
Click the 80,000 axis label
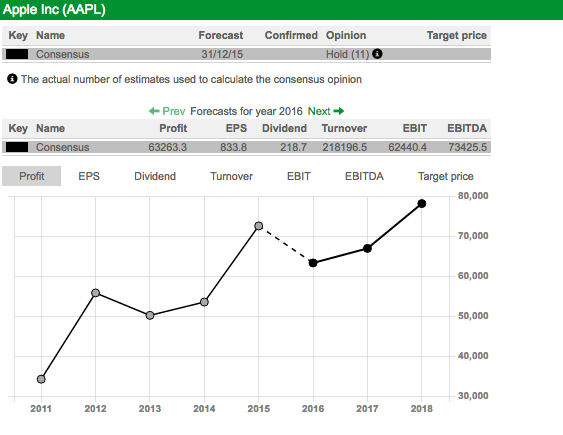point(473,196)
